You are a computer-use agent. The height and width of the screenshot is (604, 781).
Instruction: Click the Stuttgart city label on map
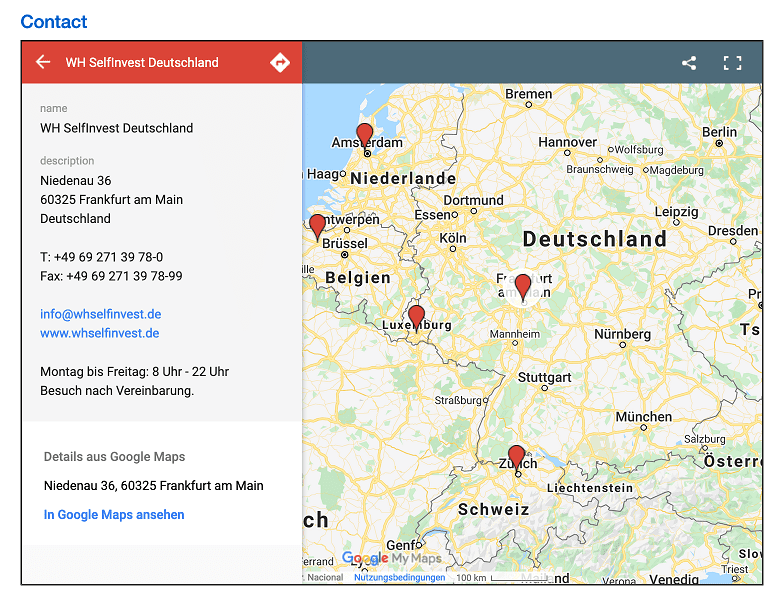pyautogui.click(x=544, y=377)
